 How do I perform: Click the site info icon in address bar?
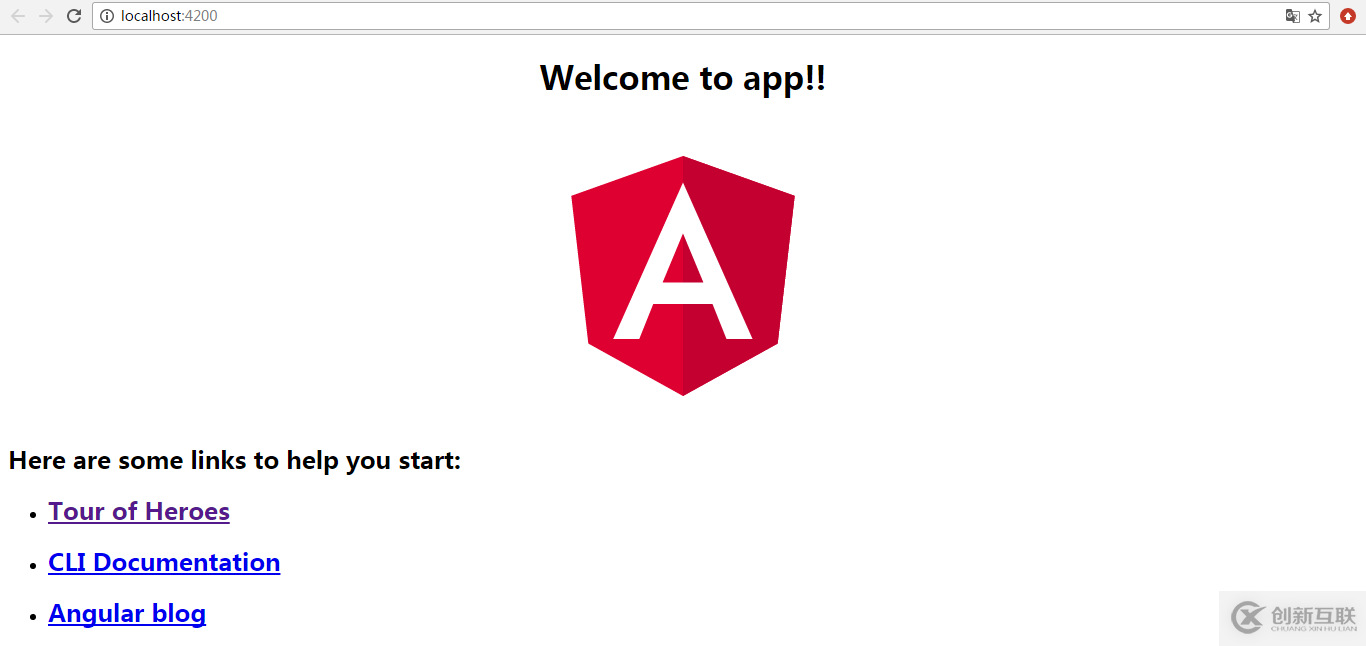[107, 16]
